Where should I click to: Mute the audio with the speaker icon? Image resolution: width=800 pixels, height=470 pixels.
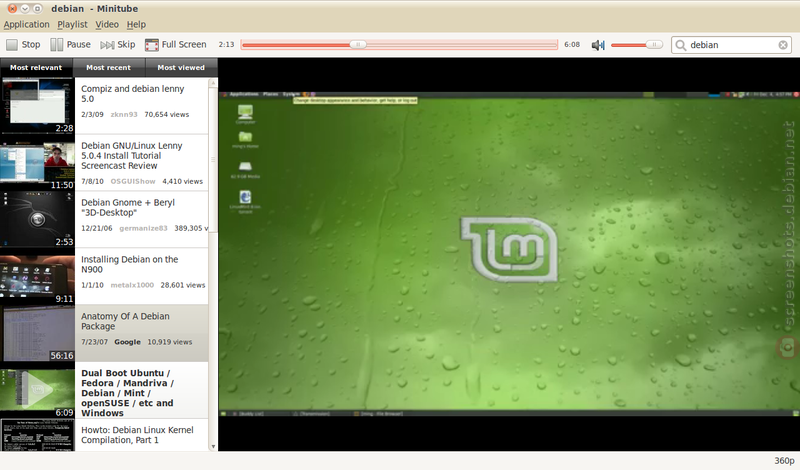point(598,45)
